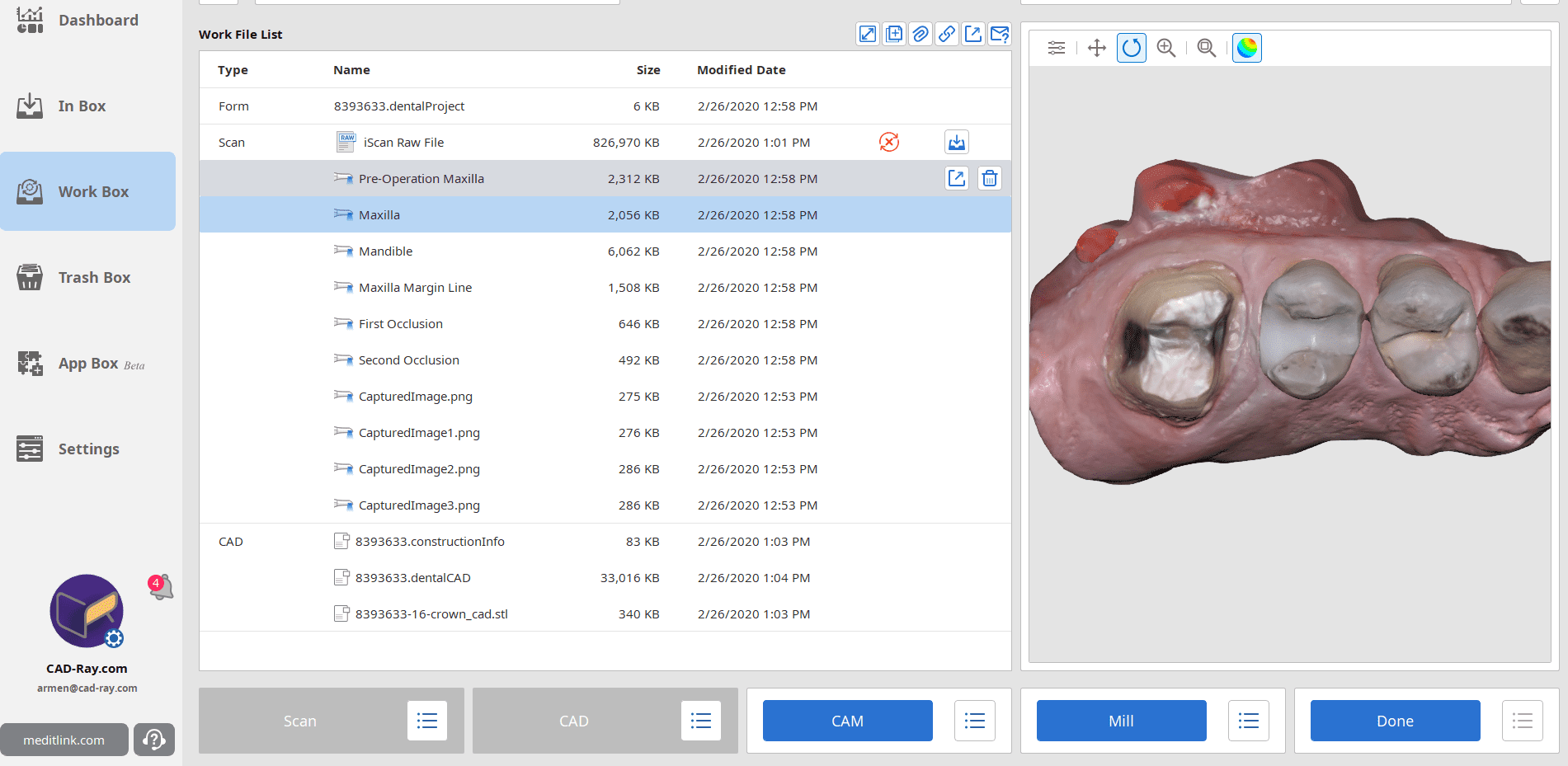
Task: Open viewer display settings sliders
Action: [x=1057, y=48]
